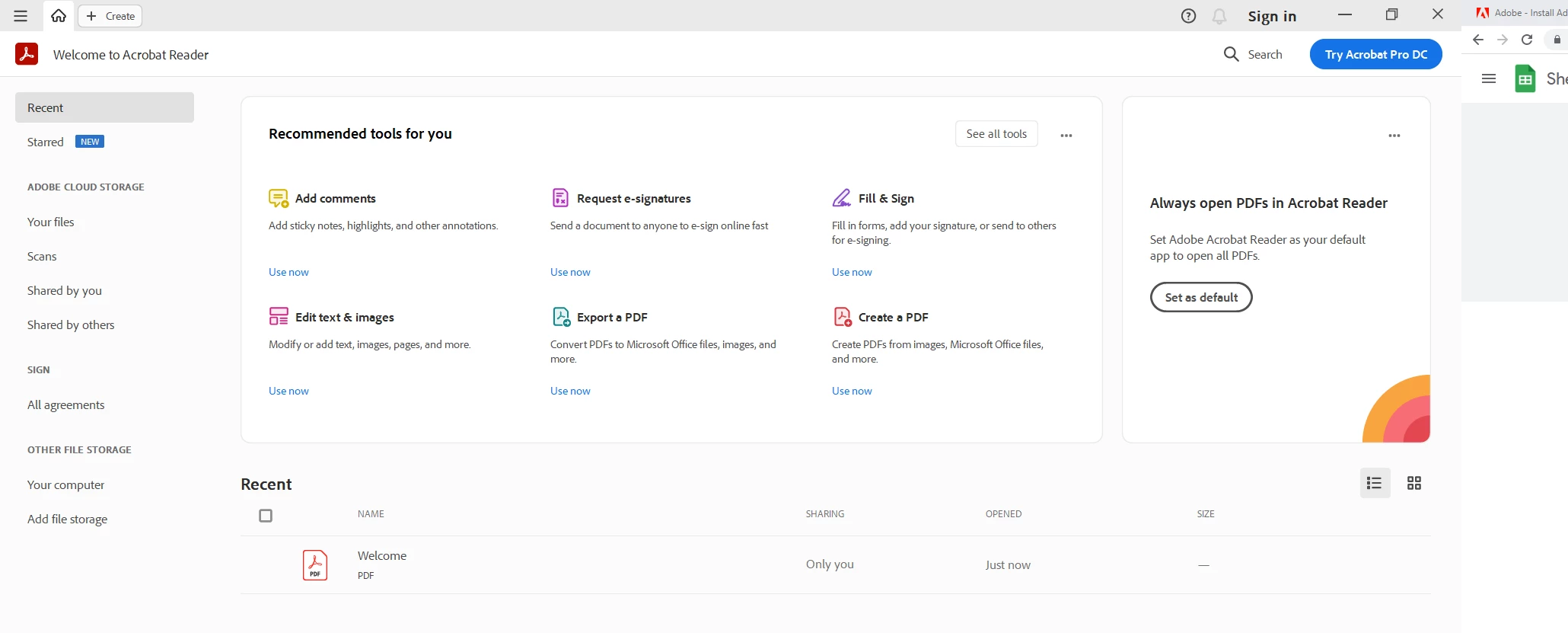Open more options on default app card
The height and width of the screenshot is (633, 1568).
click(x=1394, y=136)
